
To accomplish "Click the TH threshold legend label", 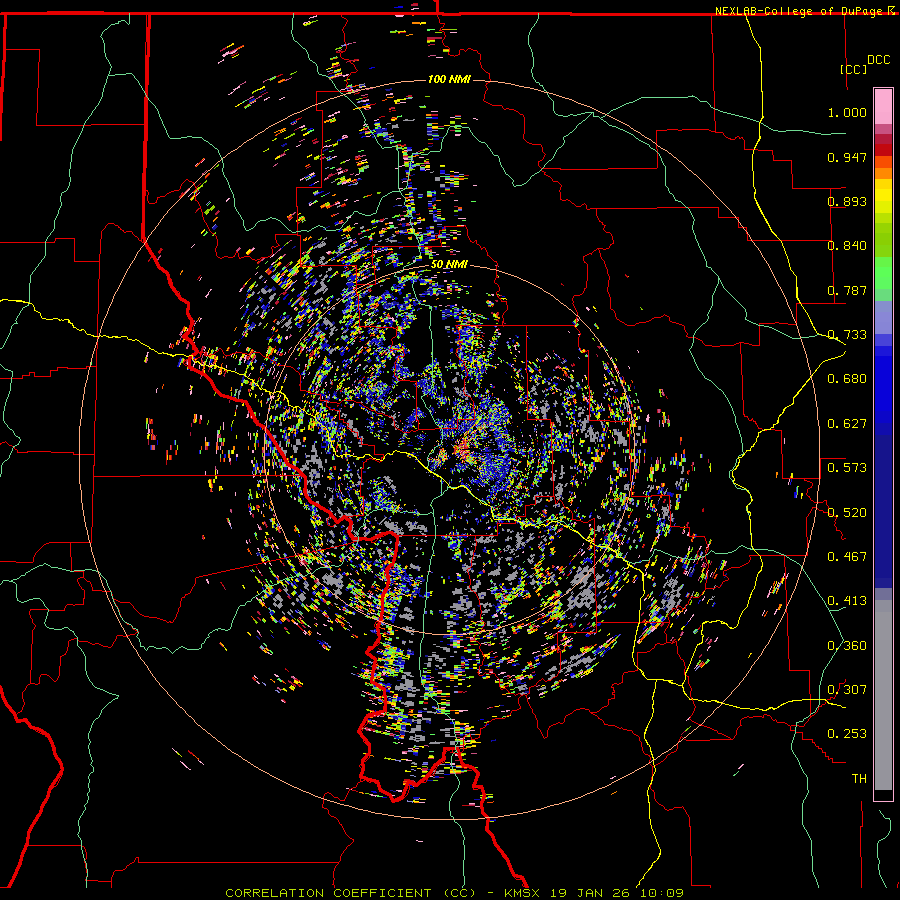I will 859,779.
